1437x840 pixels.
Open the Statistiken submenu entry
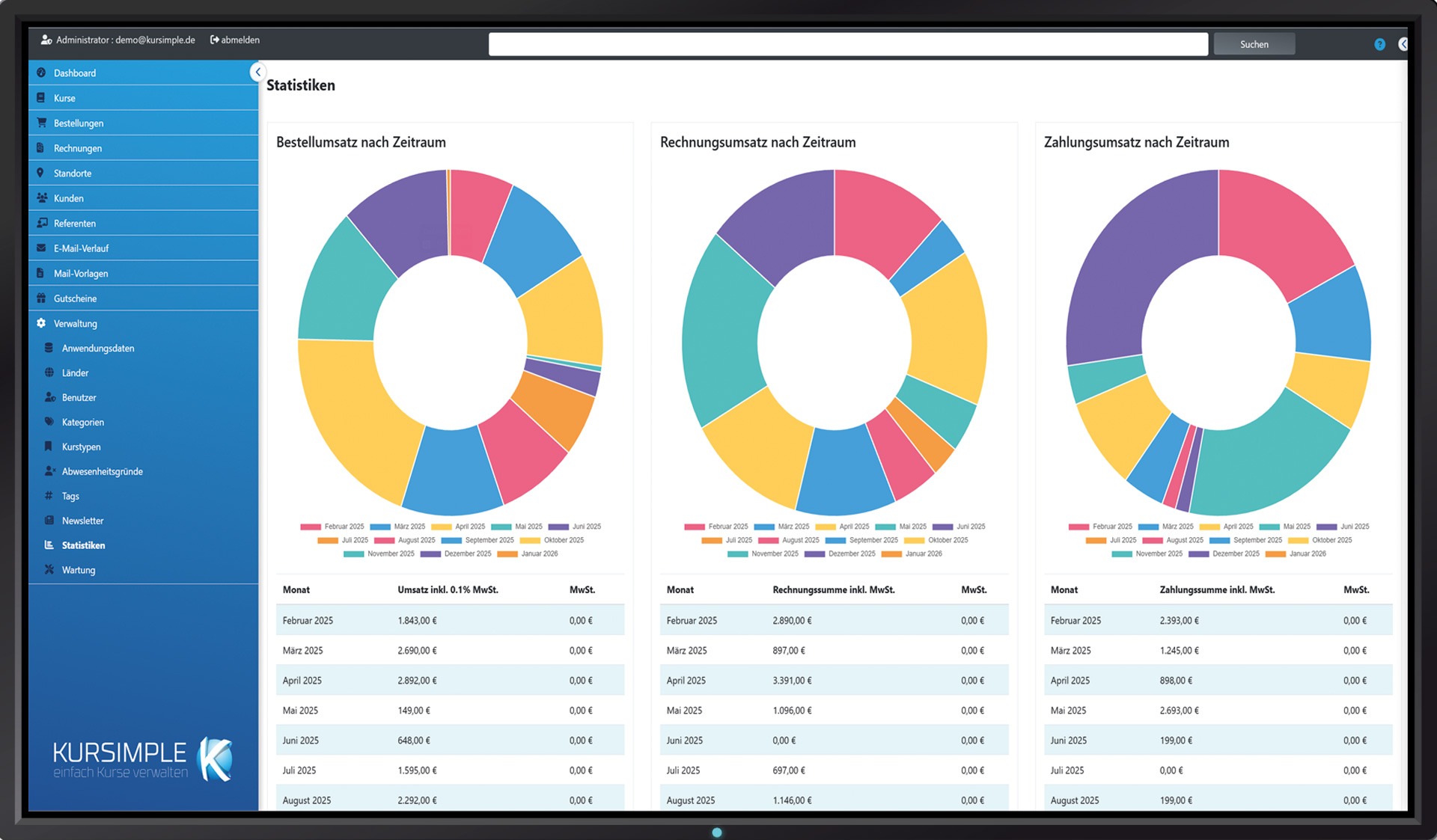pos(83,545)
